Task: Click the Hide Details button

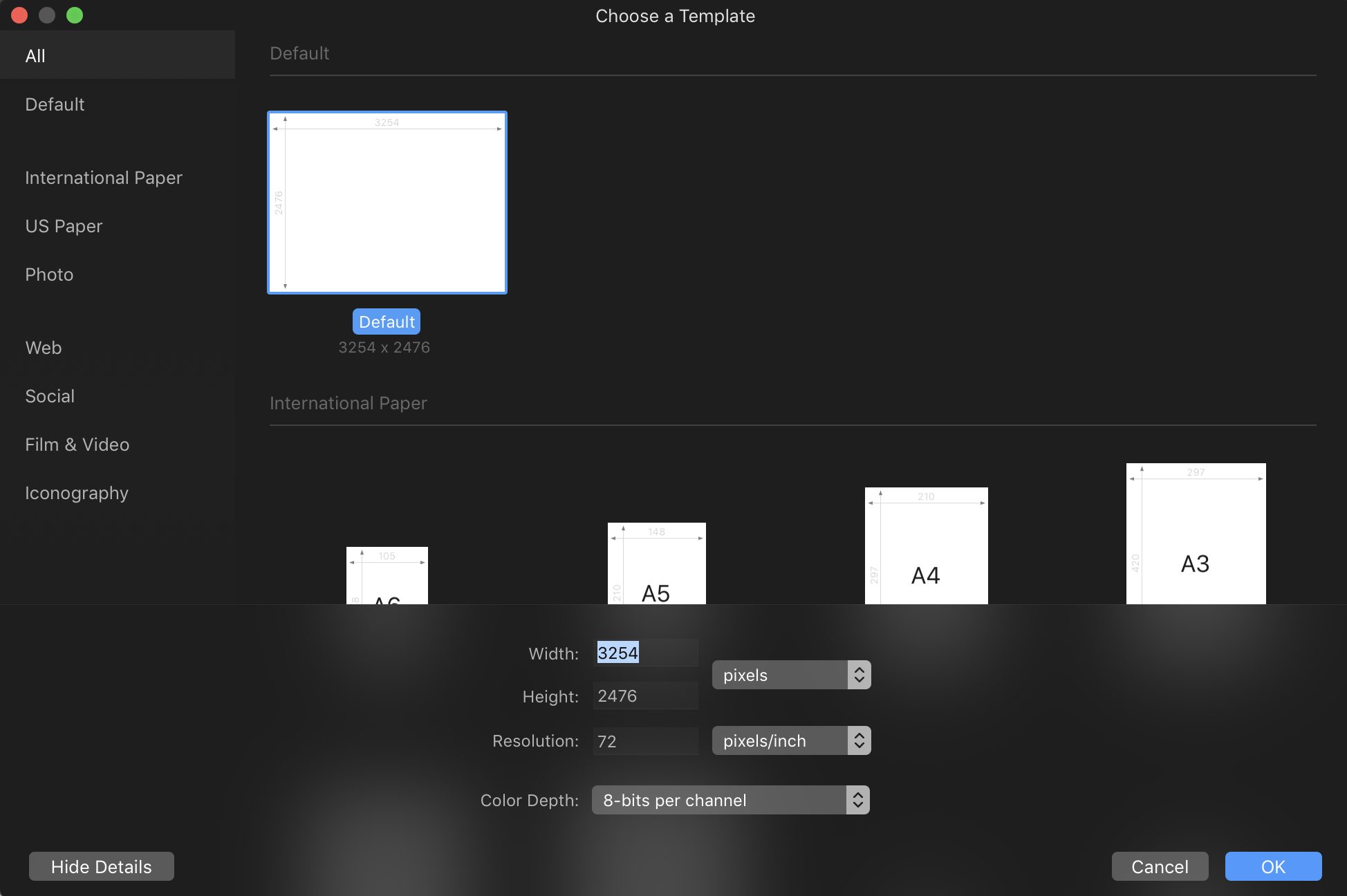Action: click(101, 866)
